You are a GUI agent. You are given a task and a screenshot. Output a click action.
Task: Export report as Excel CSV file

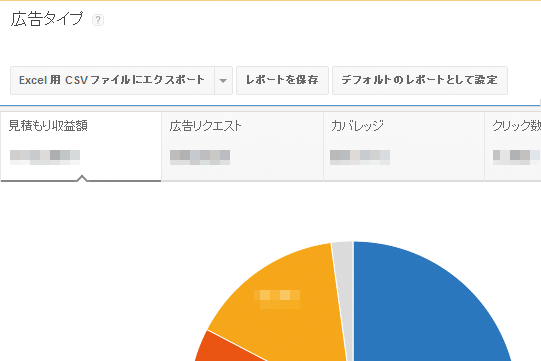click(112, 80)
